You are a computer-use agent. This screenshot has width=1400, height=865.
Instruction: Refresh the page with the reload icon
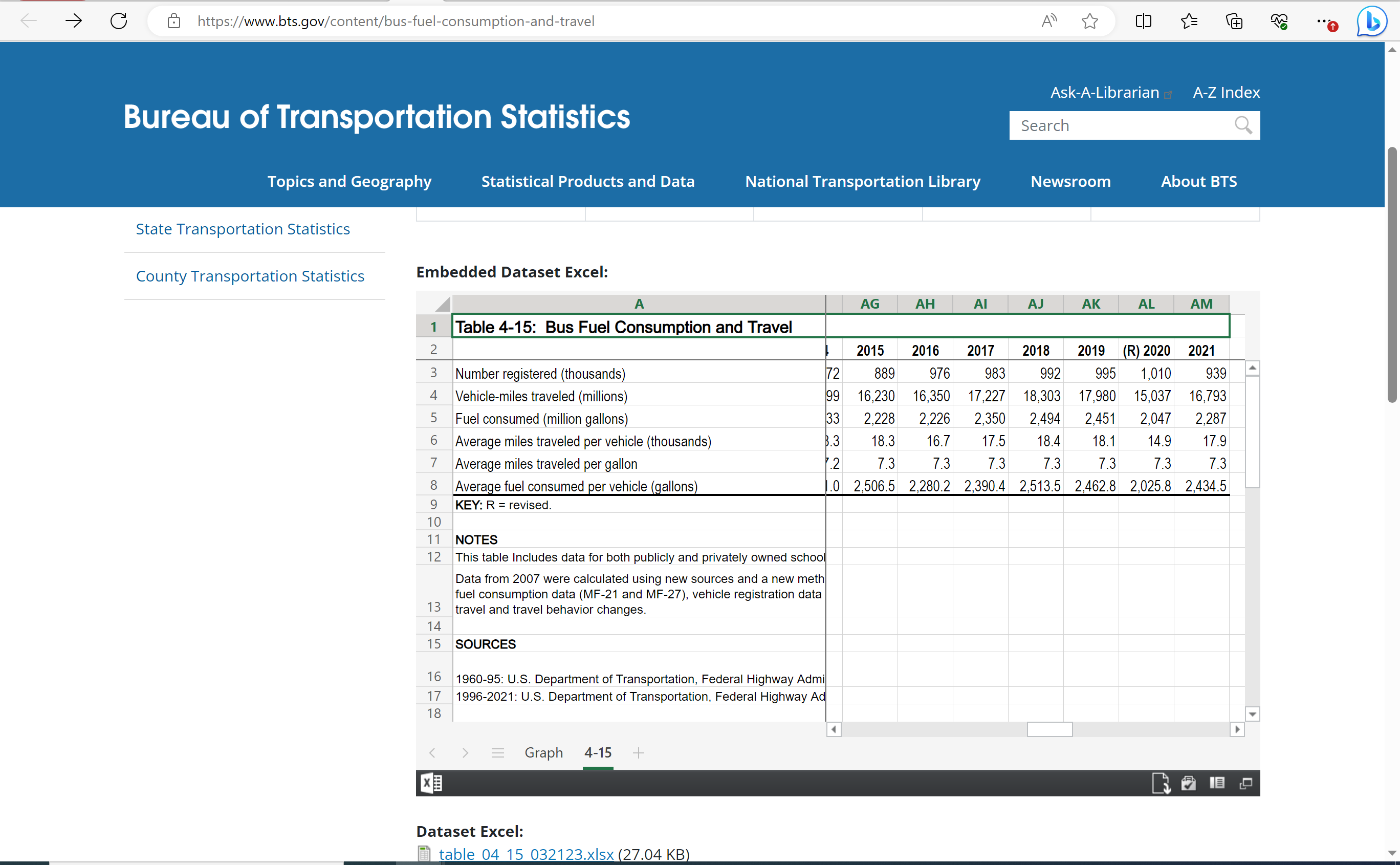tap(118, 21)
